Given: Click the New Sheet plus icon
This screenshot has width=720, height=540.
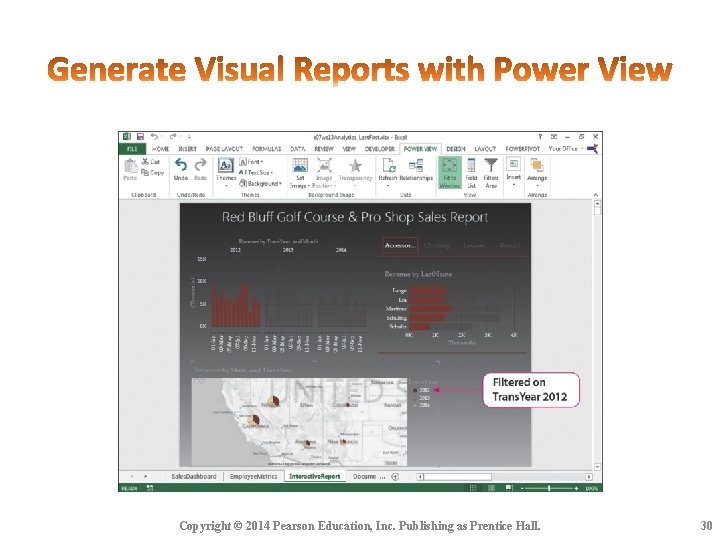Looking at the screenshot, I should pyautogui.click(x=395, y=477).
